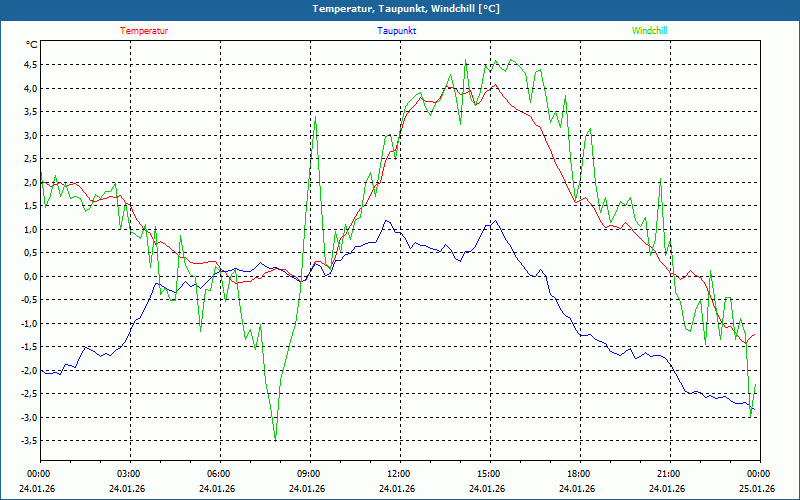Click the '-3,5' y-axis value label

point(28,441)
